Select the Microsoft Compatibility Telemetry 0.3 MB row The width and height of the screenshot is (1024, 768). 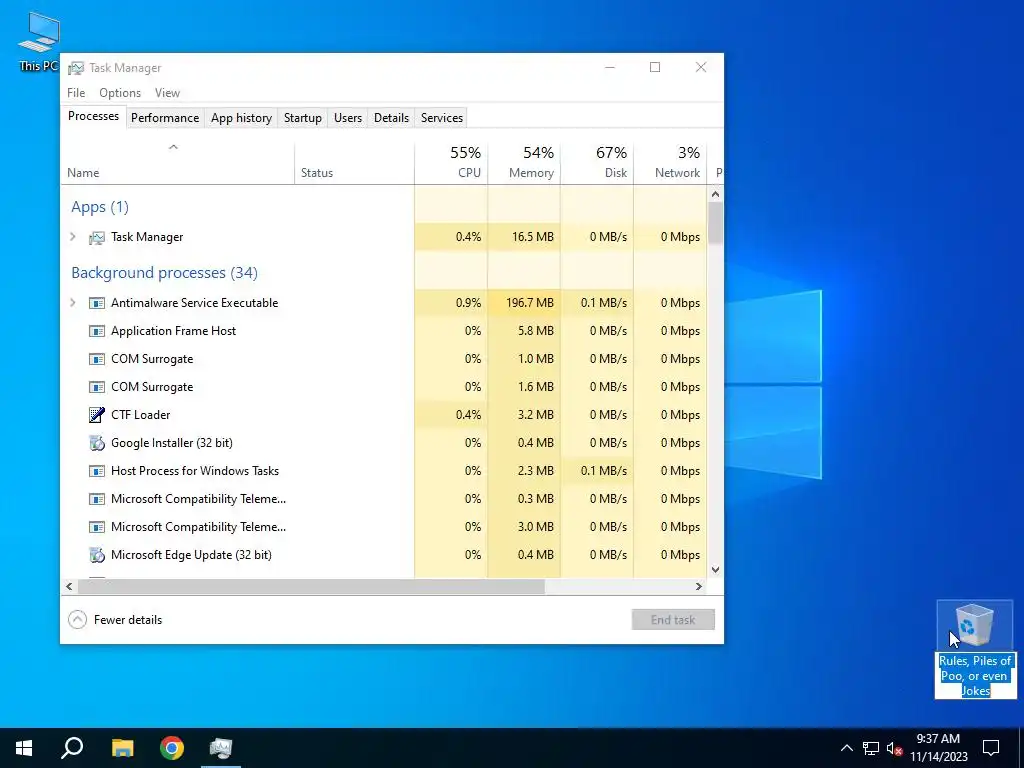[x=384, y=499]
